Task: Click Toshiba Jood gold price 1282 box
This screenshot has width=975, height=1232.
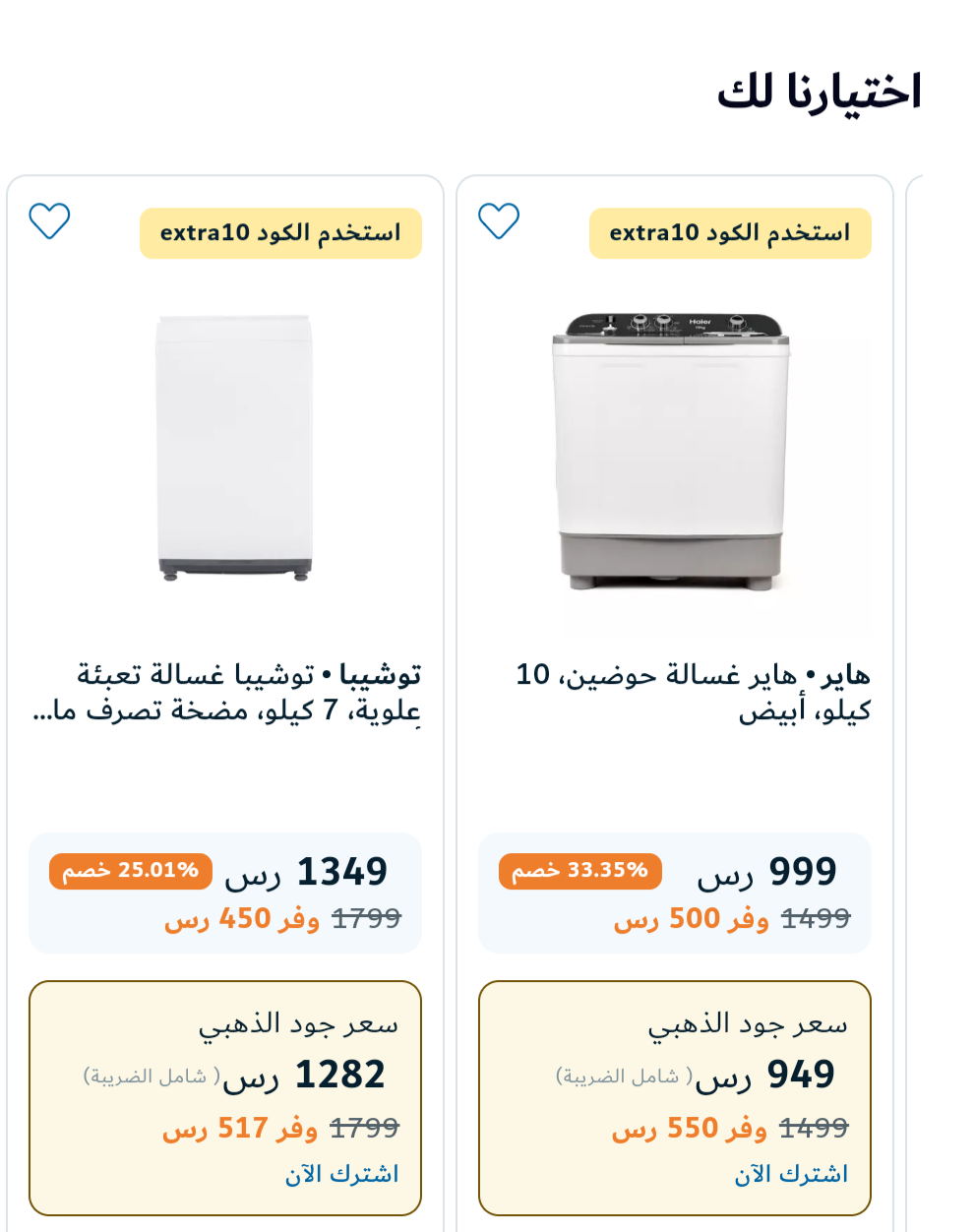Action: 225,1098
